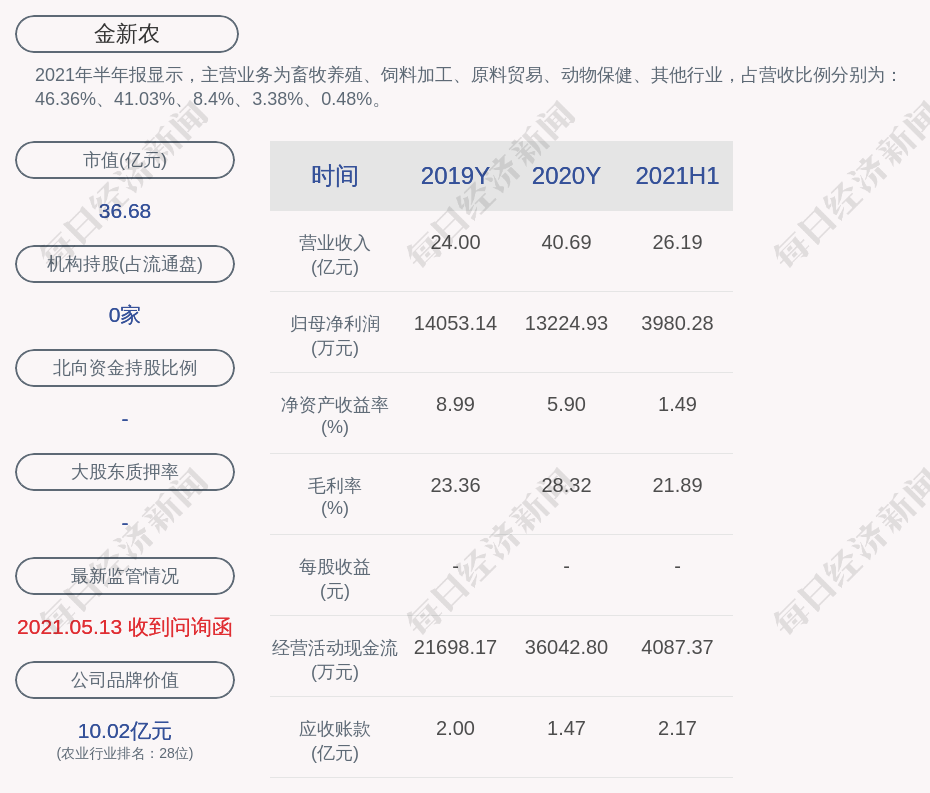
Task: Click the 公司品牌价值 pill
Action: [125, 680]
